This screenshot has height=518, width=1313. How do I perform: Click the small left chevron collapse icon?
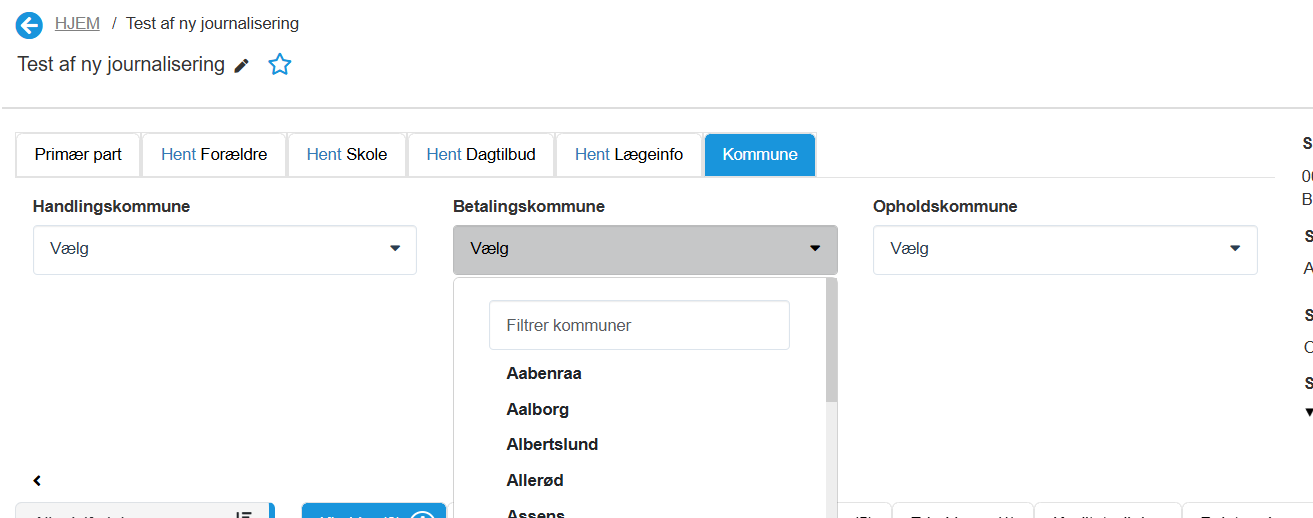[x=37, y=481]
